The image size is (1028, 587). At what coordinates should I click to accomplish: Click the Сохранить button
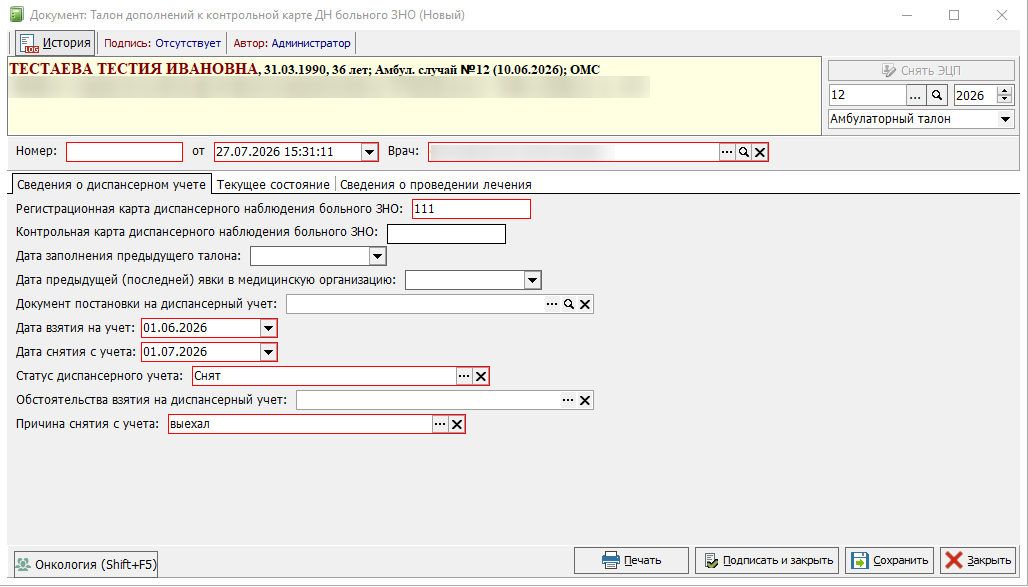pyautogui.click(x=890, y=561)
